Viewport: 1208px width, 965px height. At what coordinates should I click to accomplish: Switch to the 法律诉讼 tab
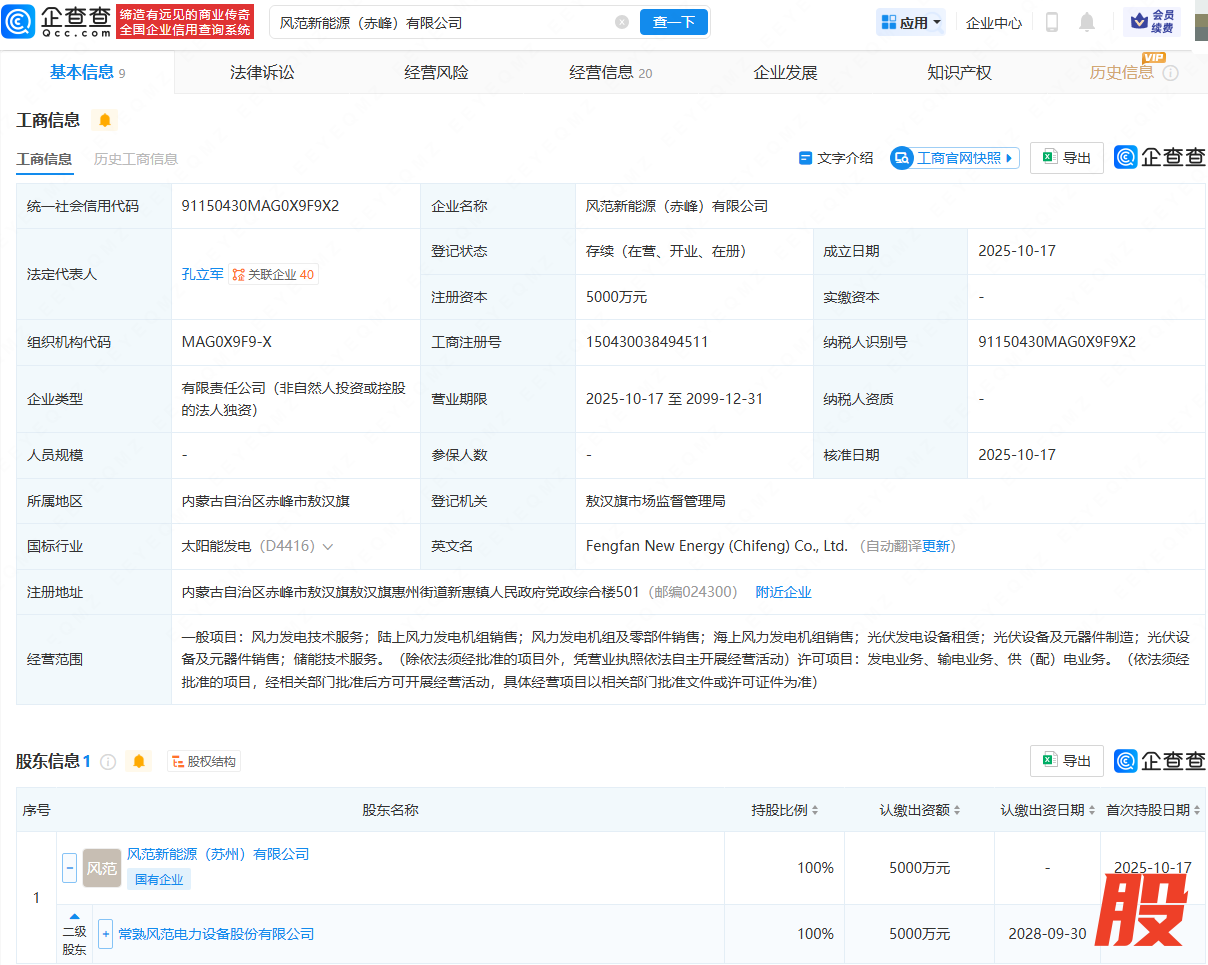click(x=262, y=72)
